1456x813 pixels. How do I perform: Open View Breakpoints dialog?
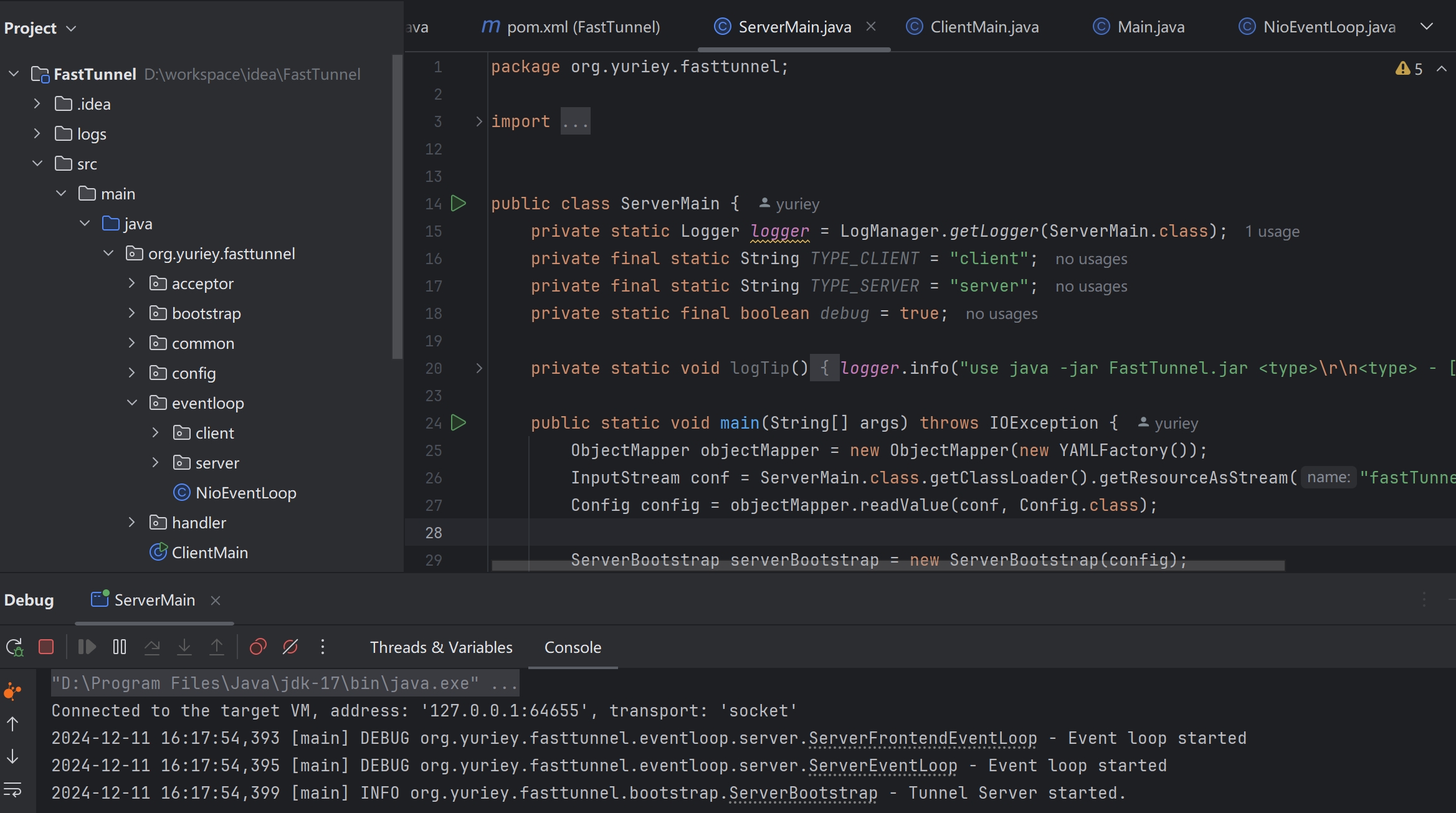click(x=258, y=647)
